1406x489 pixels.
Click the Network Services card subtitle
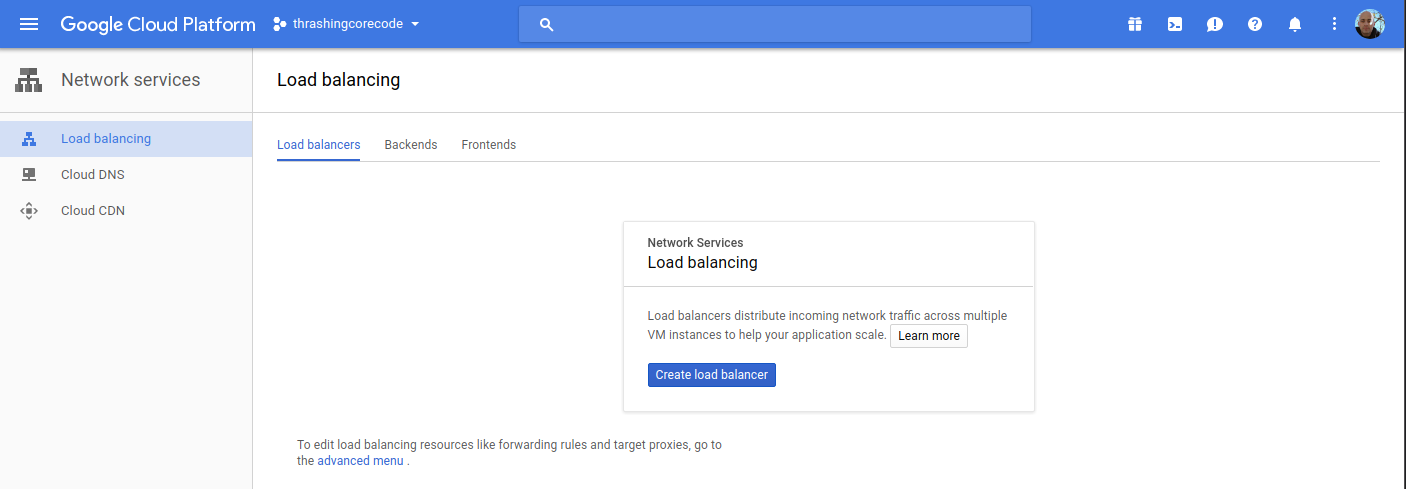[x=695, y=243]
